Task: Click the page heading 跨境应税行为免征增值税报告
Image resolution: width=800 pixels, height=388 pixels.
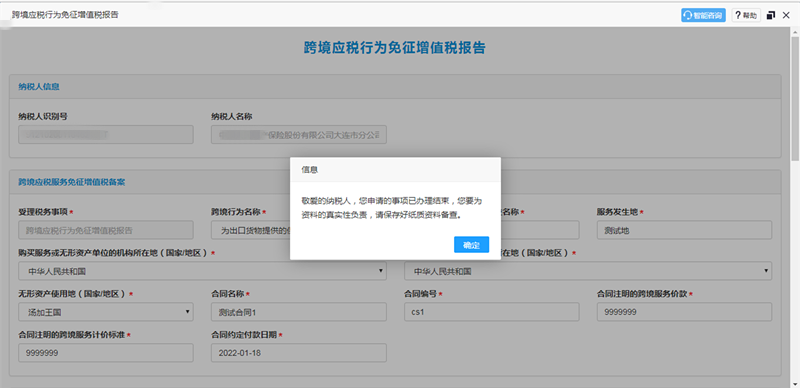Action: (x=394, y=48)
